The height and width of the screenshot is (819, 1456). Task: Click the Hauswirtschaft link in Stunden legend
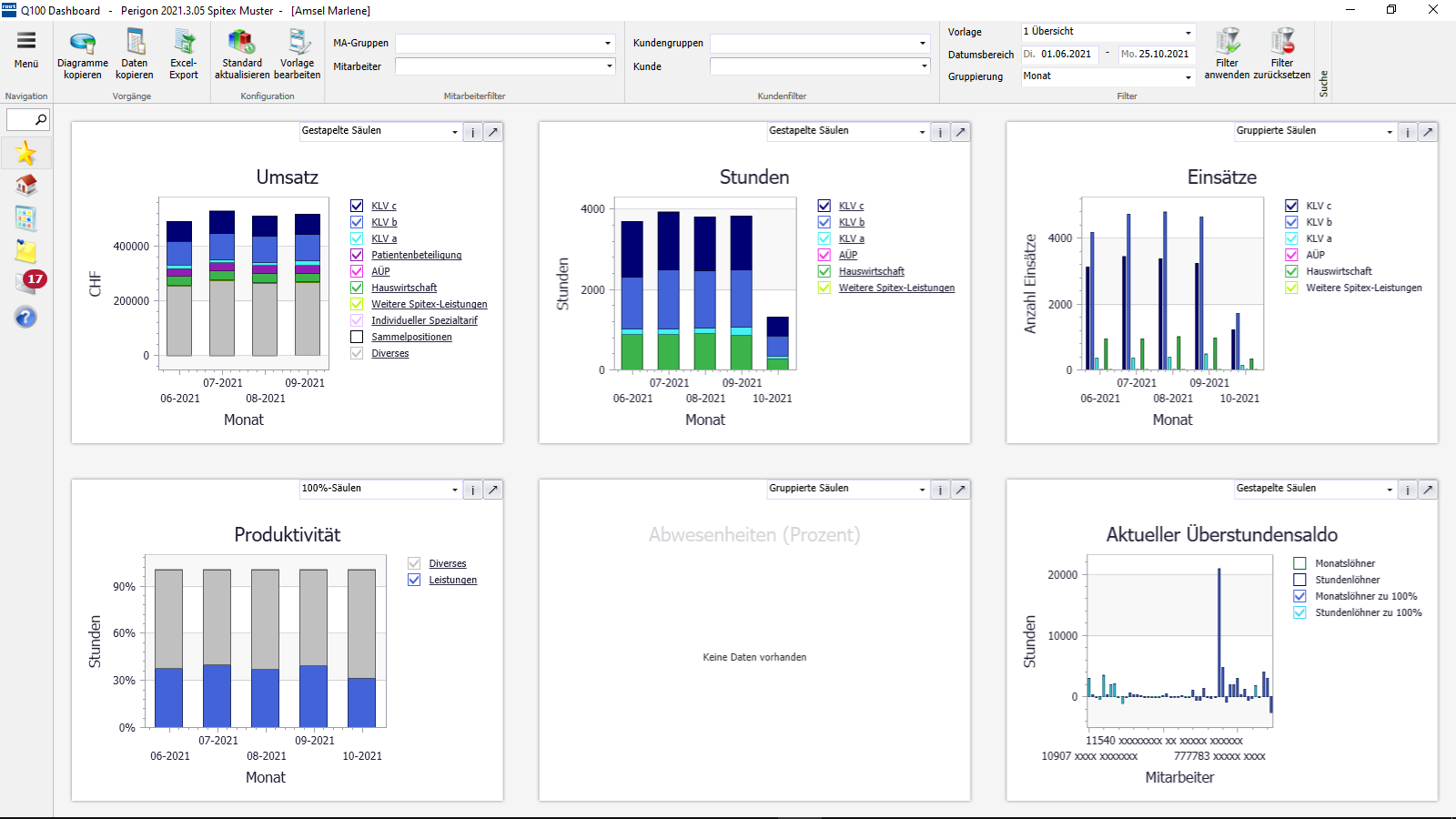871,271
